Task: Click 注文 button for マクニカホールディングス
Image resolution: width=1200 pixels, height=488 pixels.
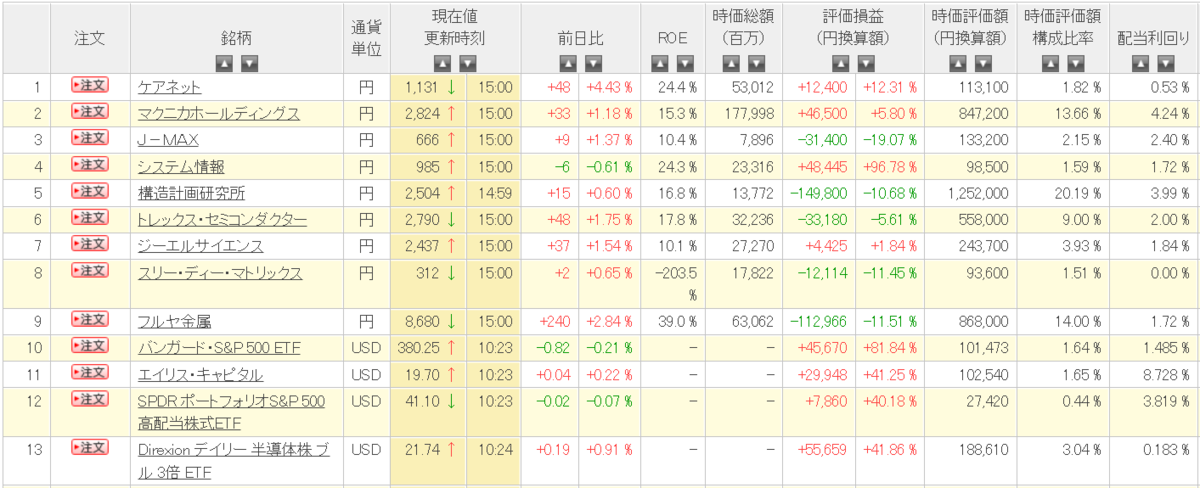Action: 89,112
